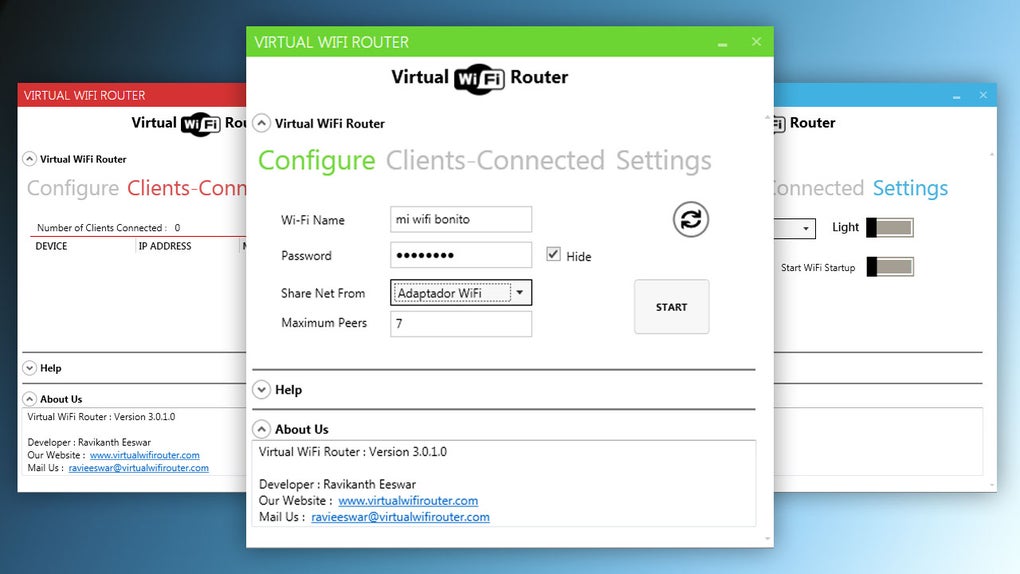
Task: Collapse the Virtual WiFi Router section in the green window
Action: (261, 123)
